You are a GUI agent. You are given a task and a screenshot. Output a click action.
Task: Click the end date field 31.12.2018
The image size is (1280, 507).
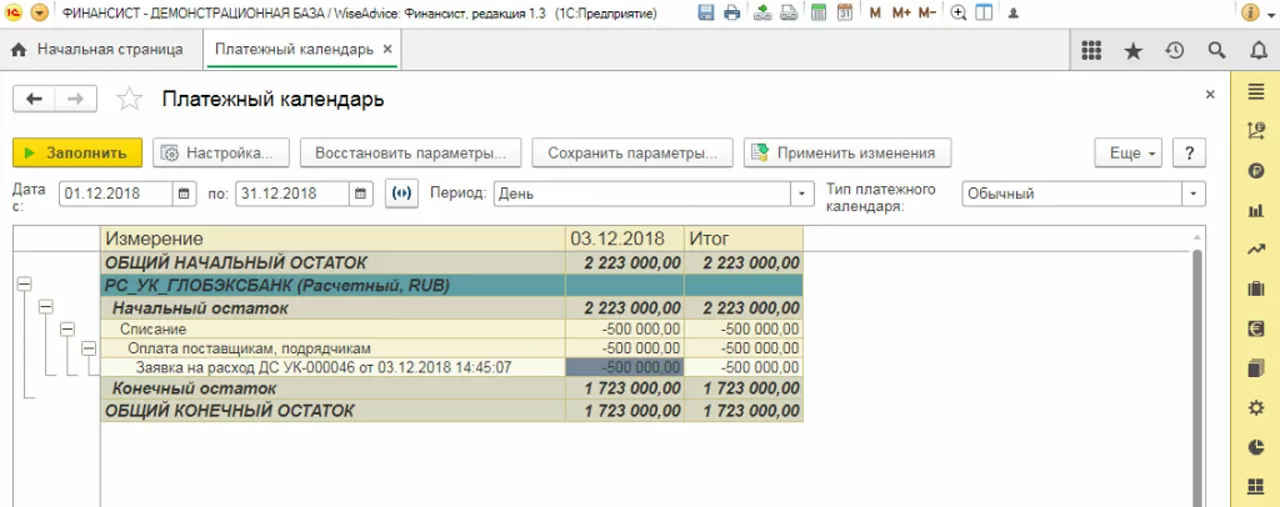(292, 193)
